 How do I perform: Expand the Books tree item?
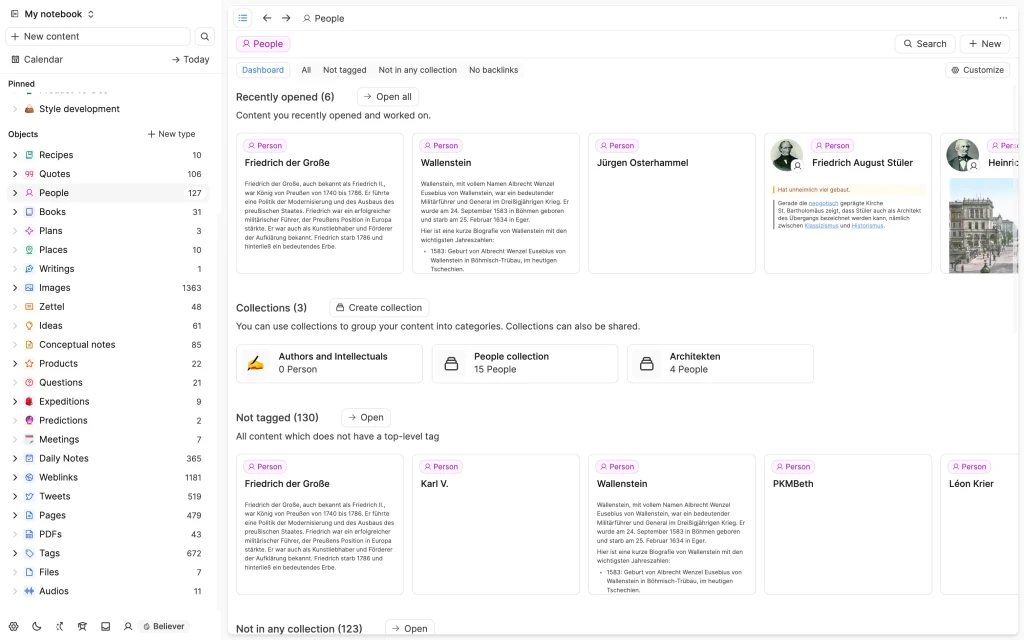[x=15, y=212]
